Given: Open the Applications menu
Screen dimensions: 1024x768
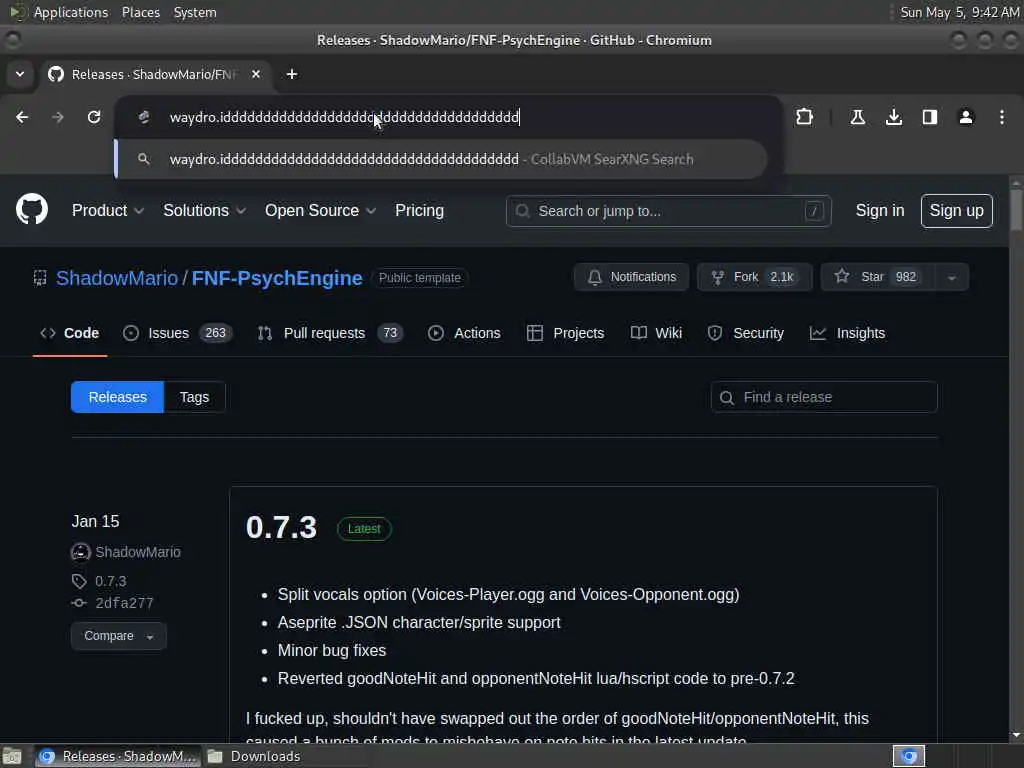Looking at the screenshot, I should click(71, 12).
